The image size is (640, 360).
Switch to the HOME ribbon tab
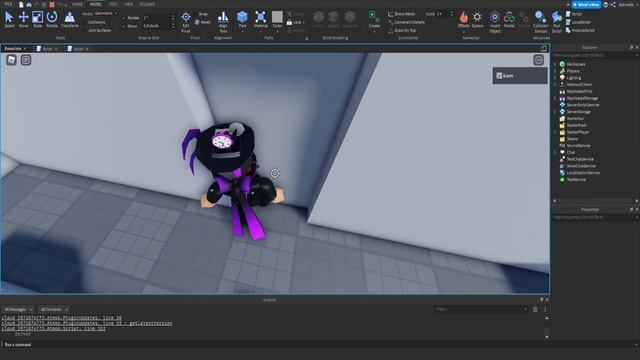[x=77, y=4]
